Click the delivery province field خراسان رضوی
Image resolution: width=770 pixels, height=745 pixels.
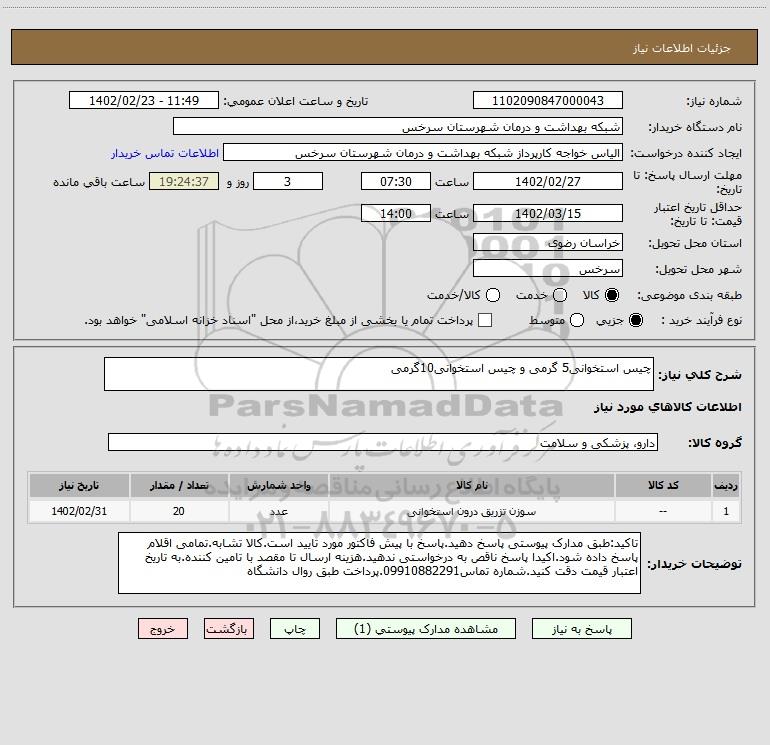pyautogui.click(x=548, y=242)
